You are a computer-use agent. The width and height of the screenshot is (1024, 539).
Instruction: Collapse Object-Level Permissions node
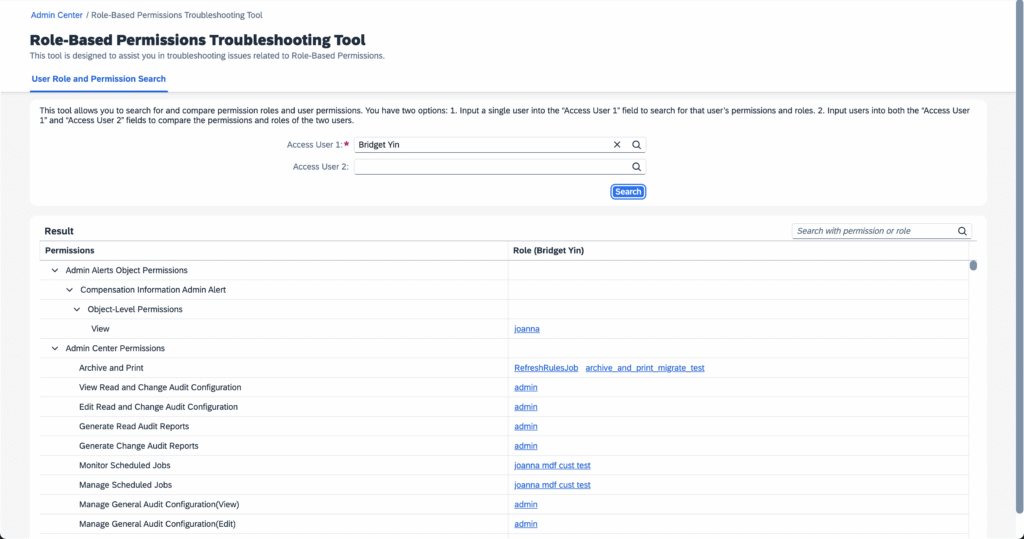coord(76,309)
